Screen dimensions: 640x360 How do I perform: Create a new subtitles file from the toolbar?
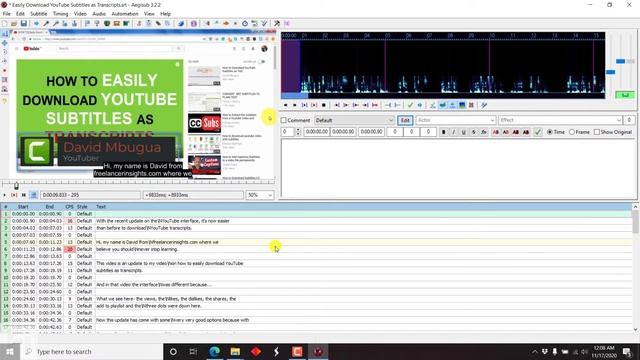[4, 24]
